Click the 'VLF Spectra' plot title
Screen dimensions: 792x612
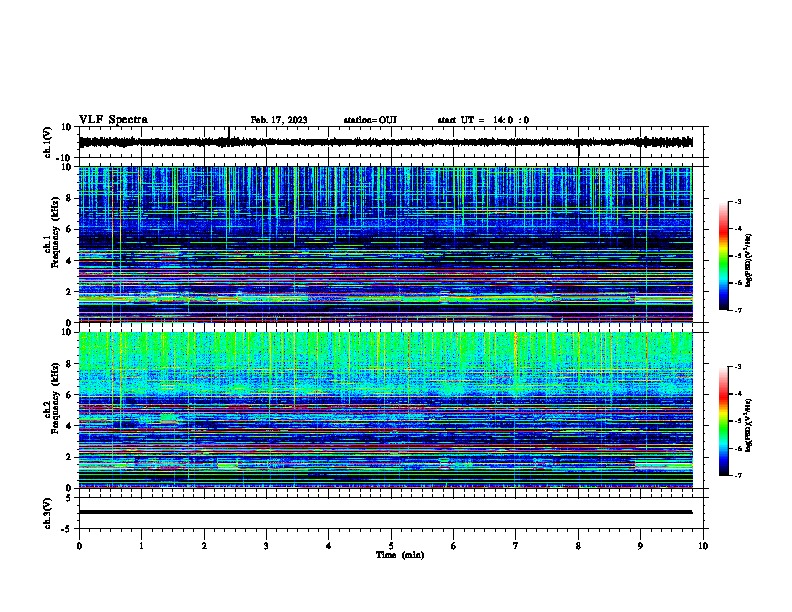click(x=113, y=120)
